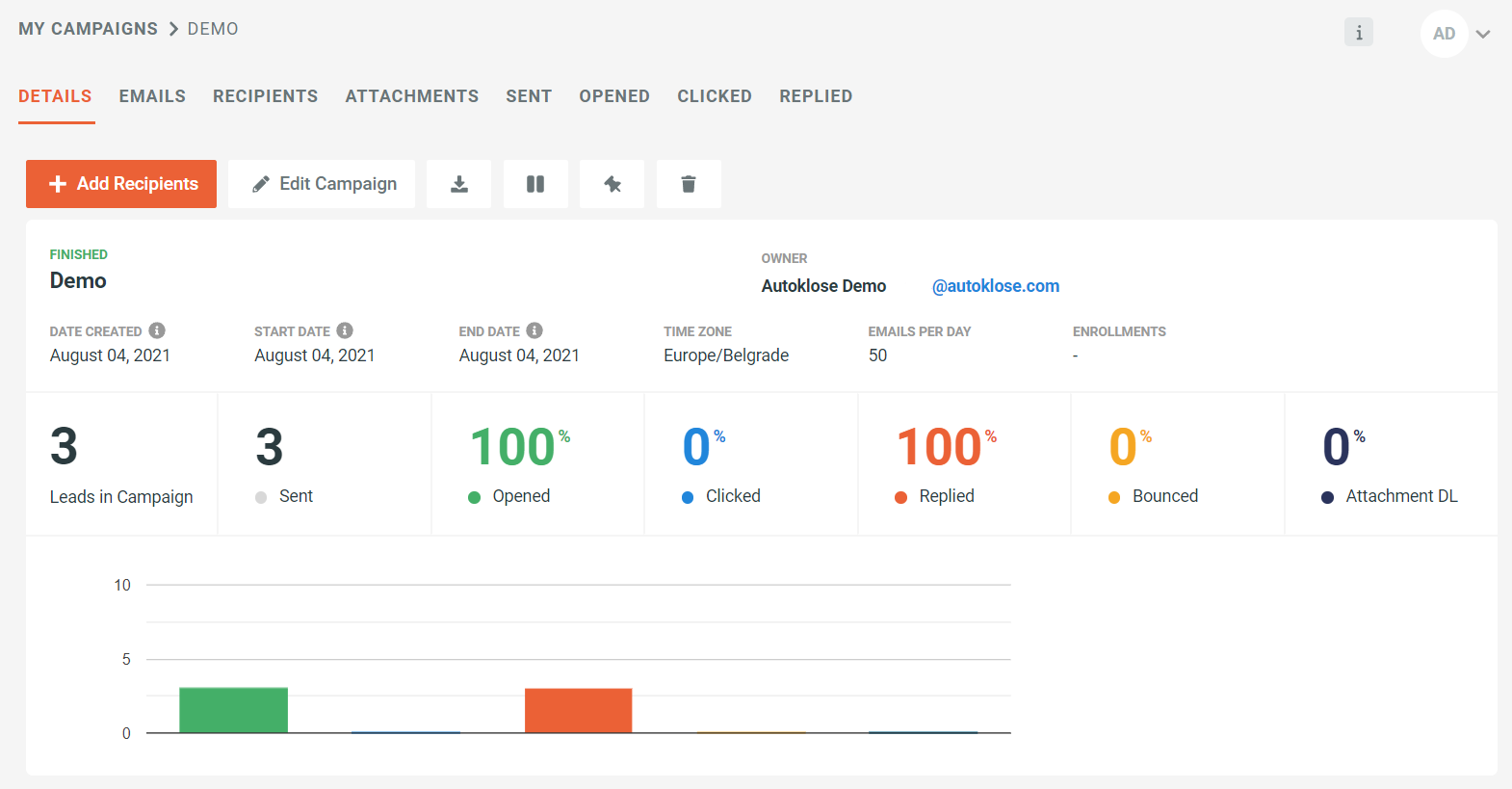This screenshot has width=1512, height=789.
Task: Open the Opened tab
Action: 614,96
